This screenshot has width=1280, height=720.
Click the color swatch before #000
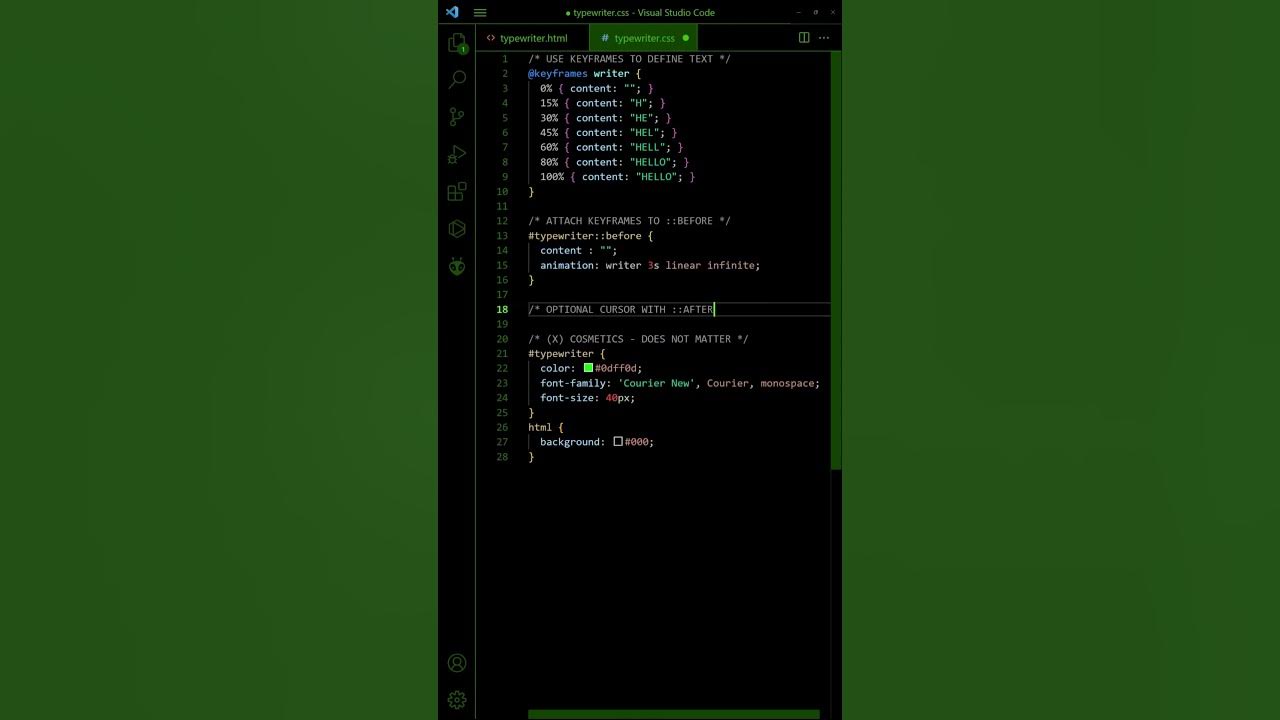617,441
